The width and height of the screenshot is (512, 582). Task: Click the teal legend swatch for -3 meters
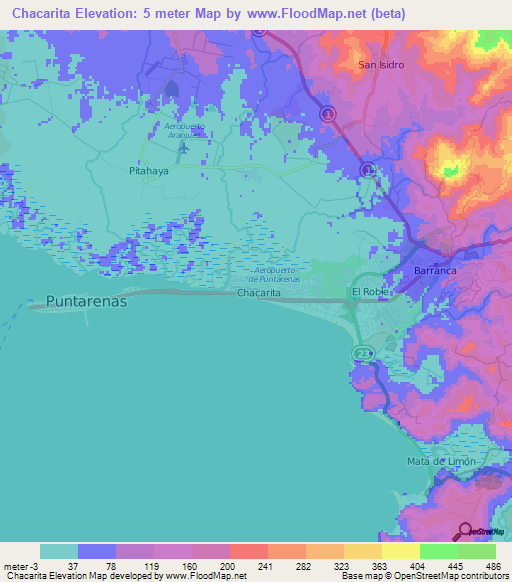(x=59, y=552)
